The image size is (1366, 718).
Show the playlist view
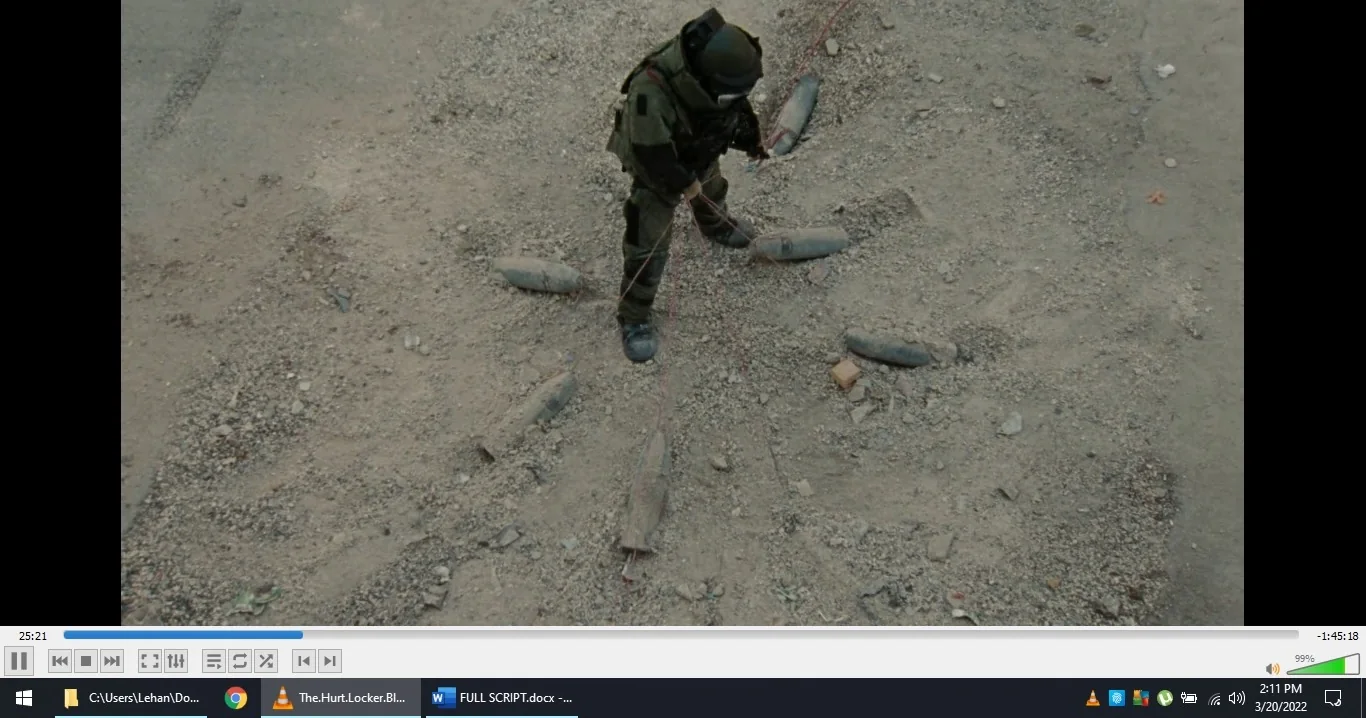213,661
